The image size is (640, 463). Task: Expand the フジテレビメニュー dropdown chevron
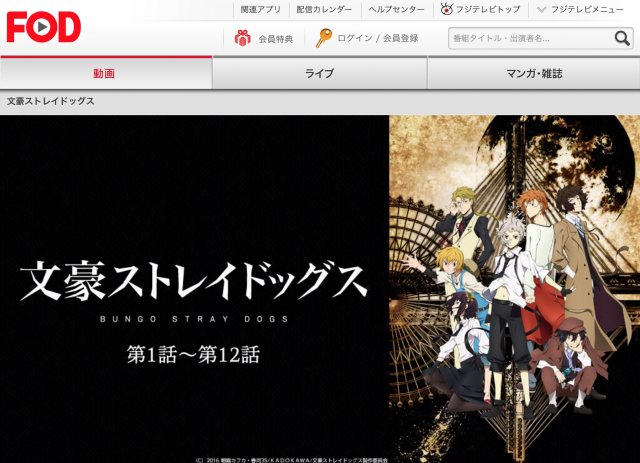click(541, 9)
